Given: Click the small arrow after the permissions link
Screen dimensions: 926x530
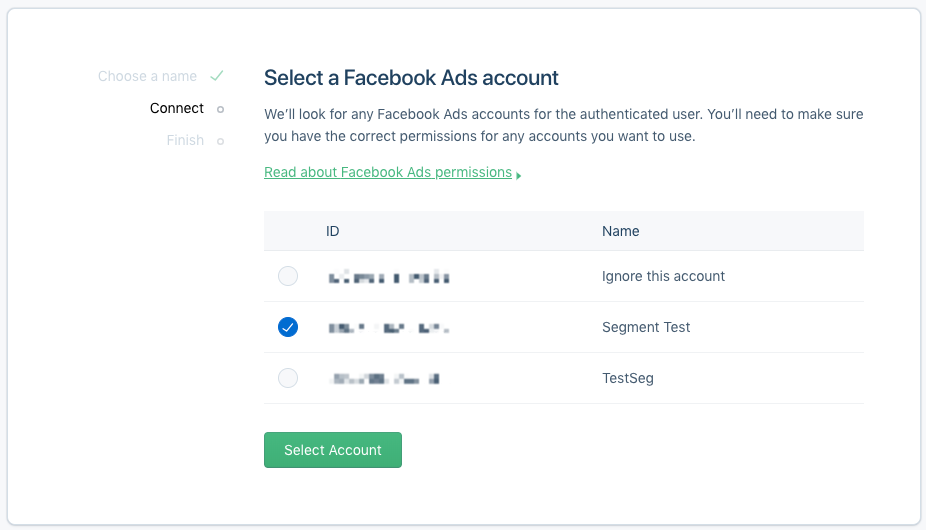Looking at the screenshot, I should pos(519,175).
